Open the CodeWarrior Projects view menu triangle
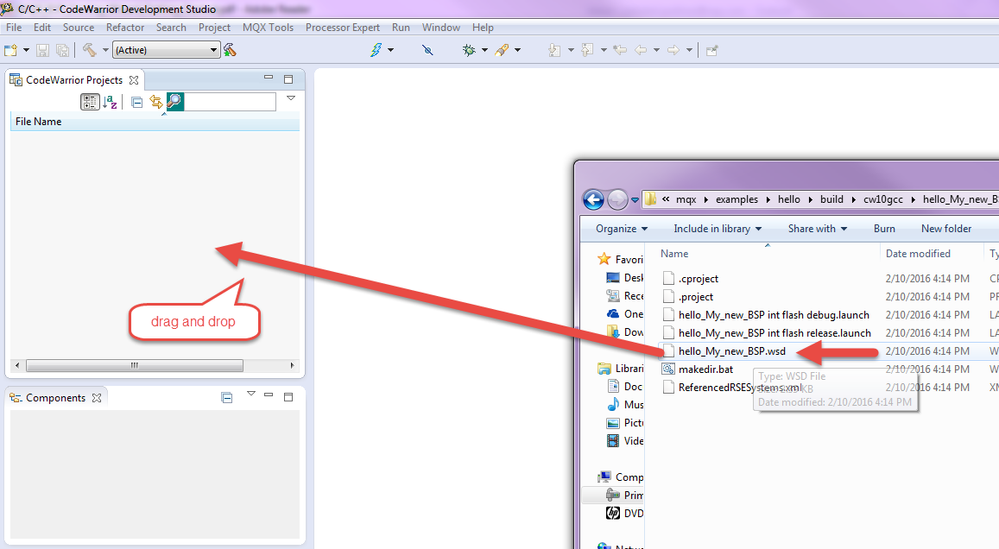The width and height of the screenshot is (999, 549). (x=291, y=98)
